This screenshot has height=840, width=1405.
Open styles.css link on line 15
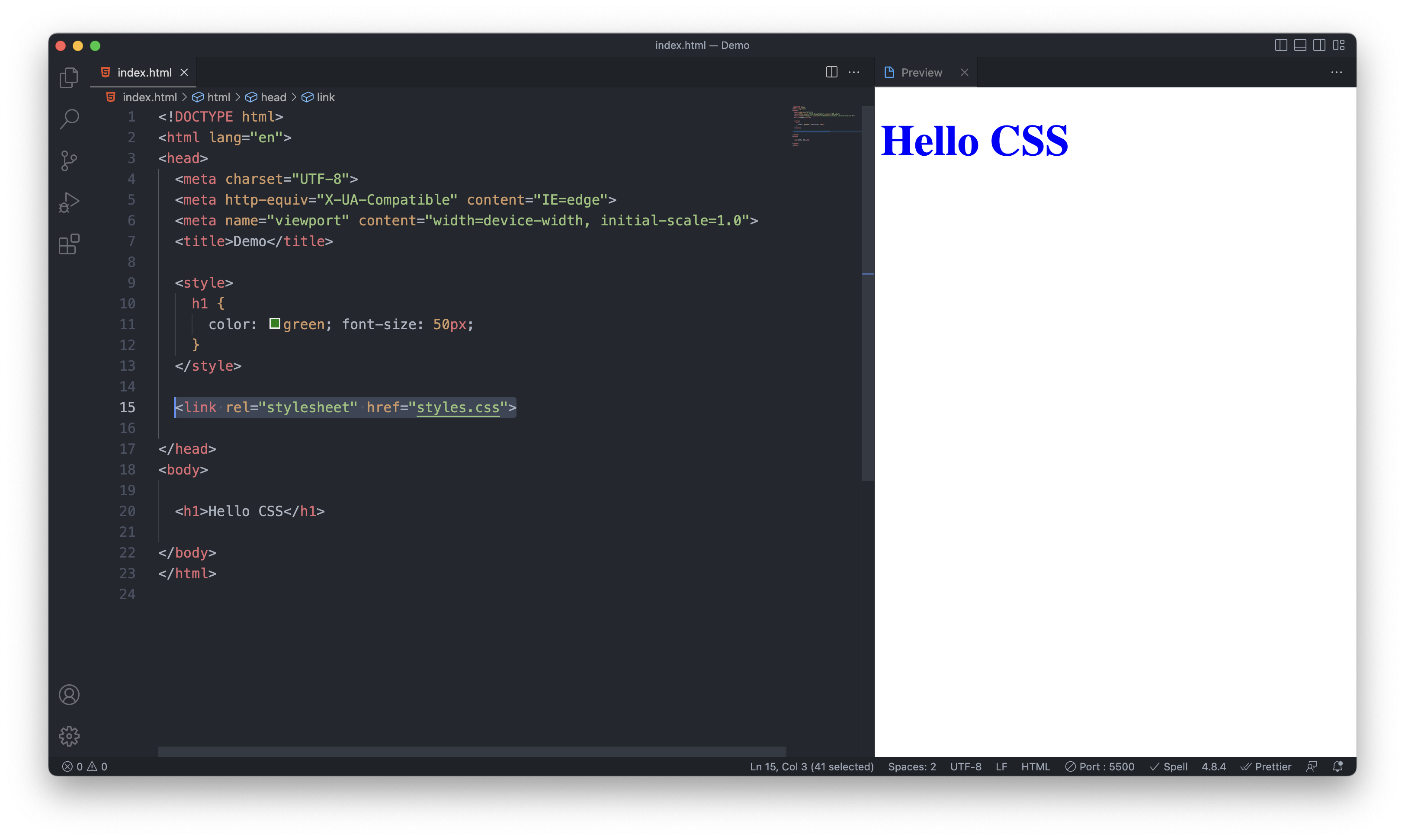click(x=458, y=407)
